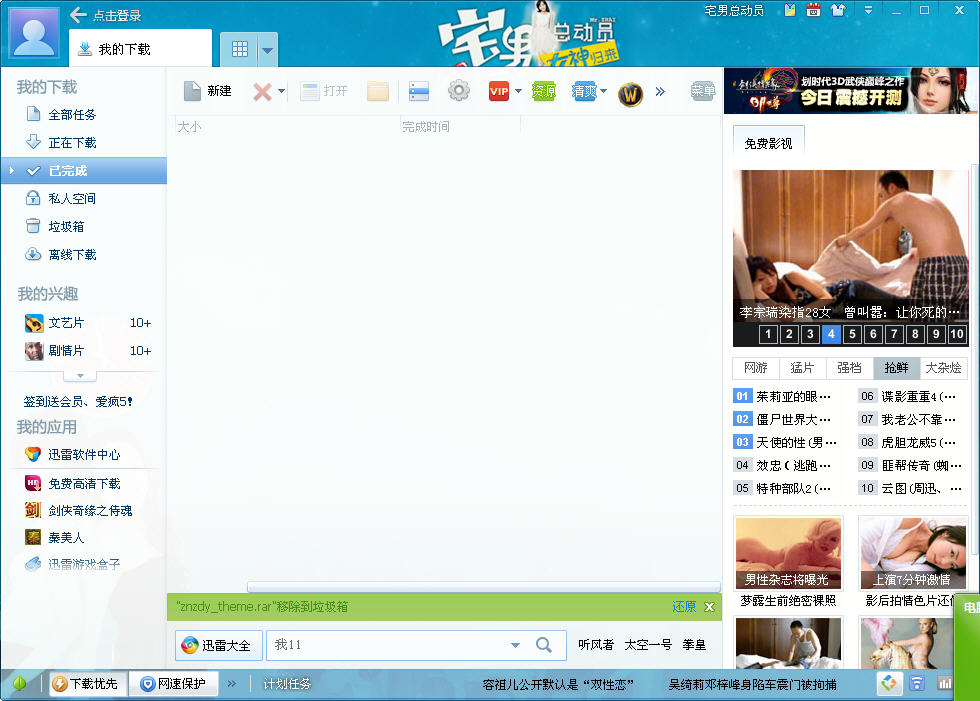
Task: Click the blue 清爽 icon
Action: (x=584, y=91)
